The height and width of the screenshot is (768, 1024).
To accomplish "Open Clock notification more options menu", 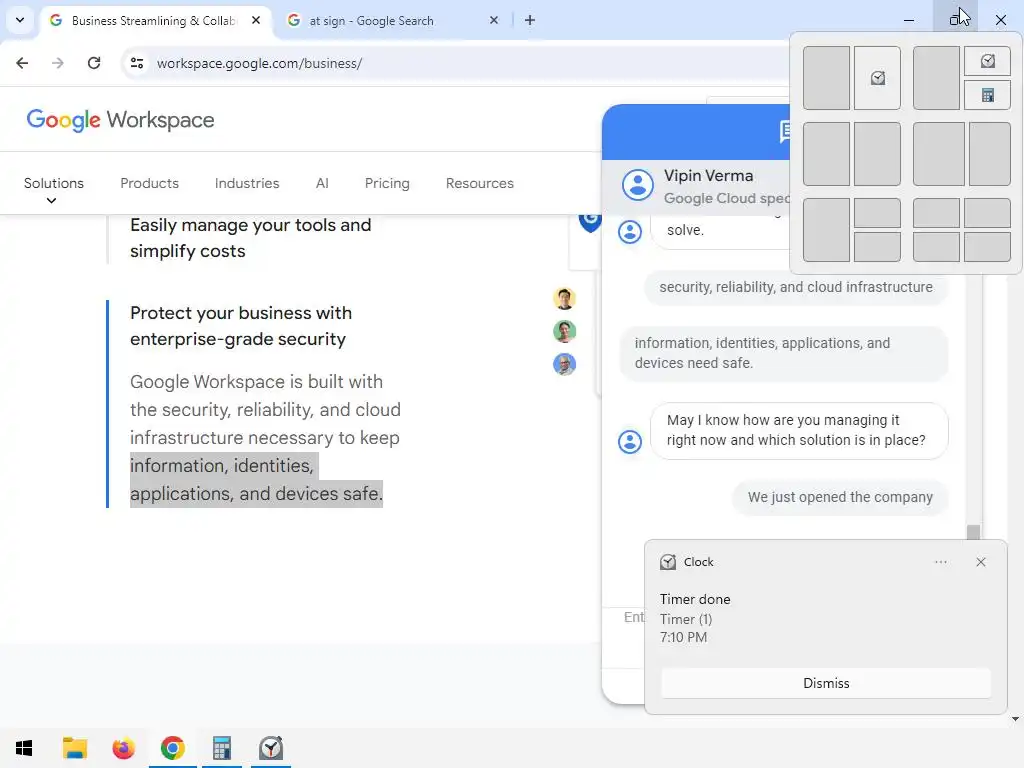I will click(x=940, y=562).
